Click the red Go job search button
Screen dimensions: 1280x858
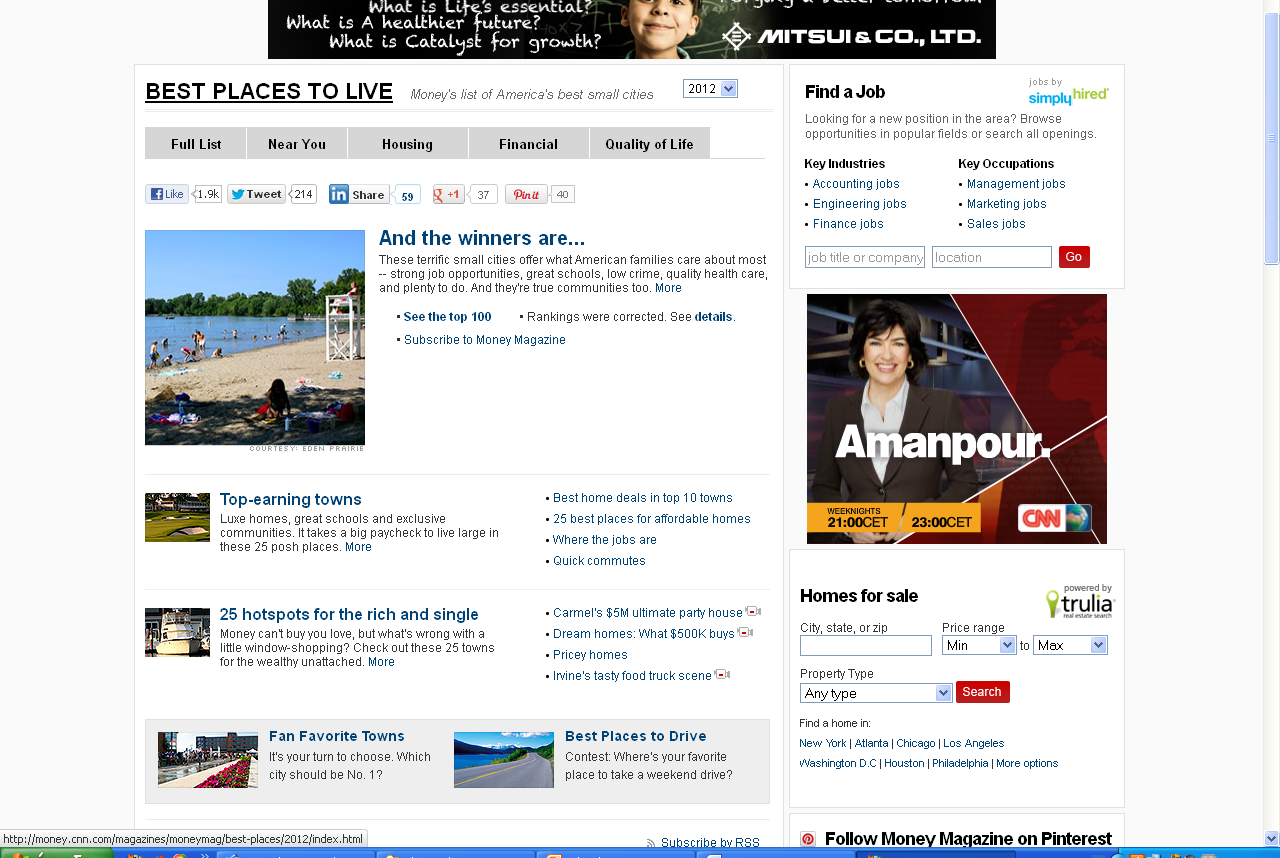(1074, 257)
